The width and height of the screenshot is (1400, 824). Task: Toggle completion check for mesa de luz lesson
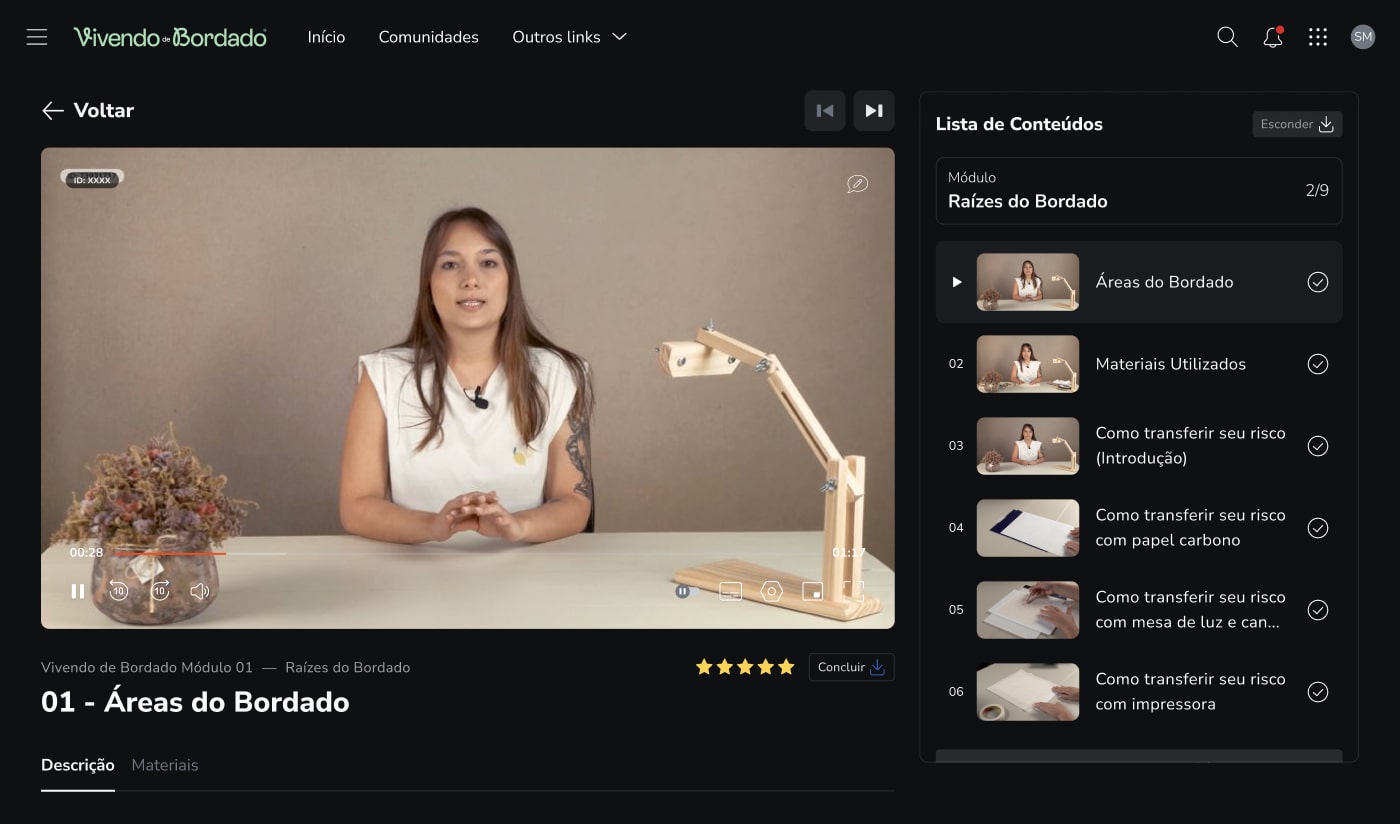click(1318, 610)
